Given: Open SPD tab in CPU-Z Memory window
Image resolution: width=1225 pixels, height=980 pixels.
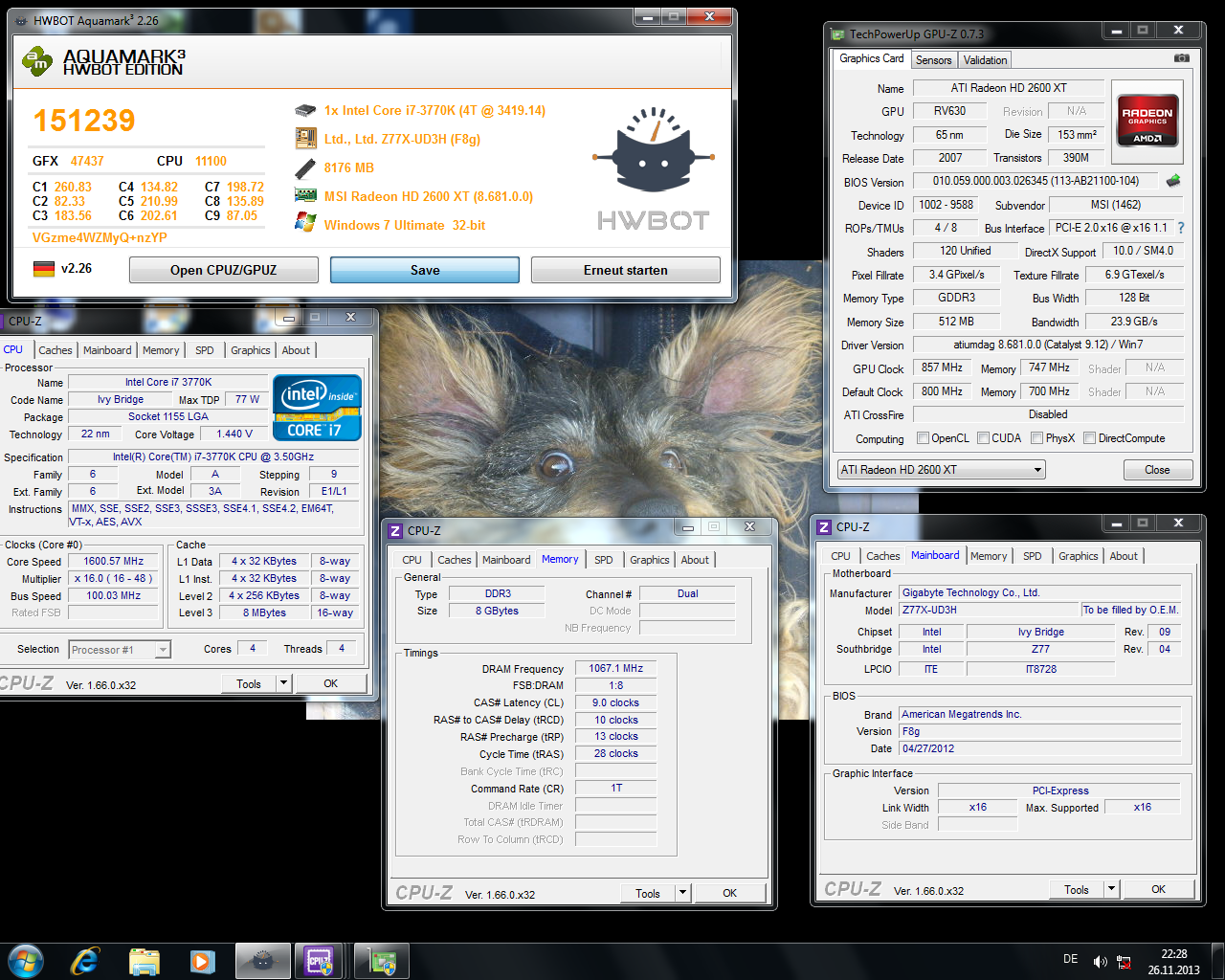Looking at the screenshot, I should click(x=604, y=560).
